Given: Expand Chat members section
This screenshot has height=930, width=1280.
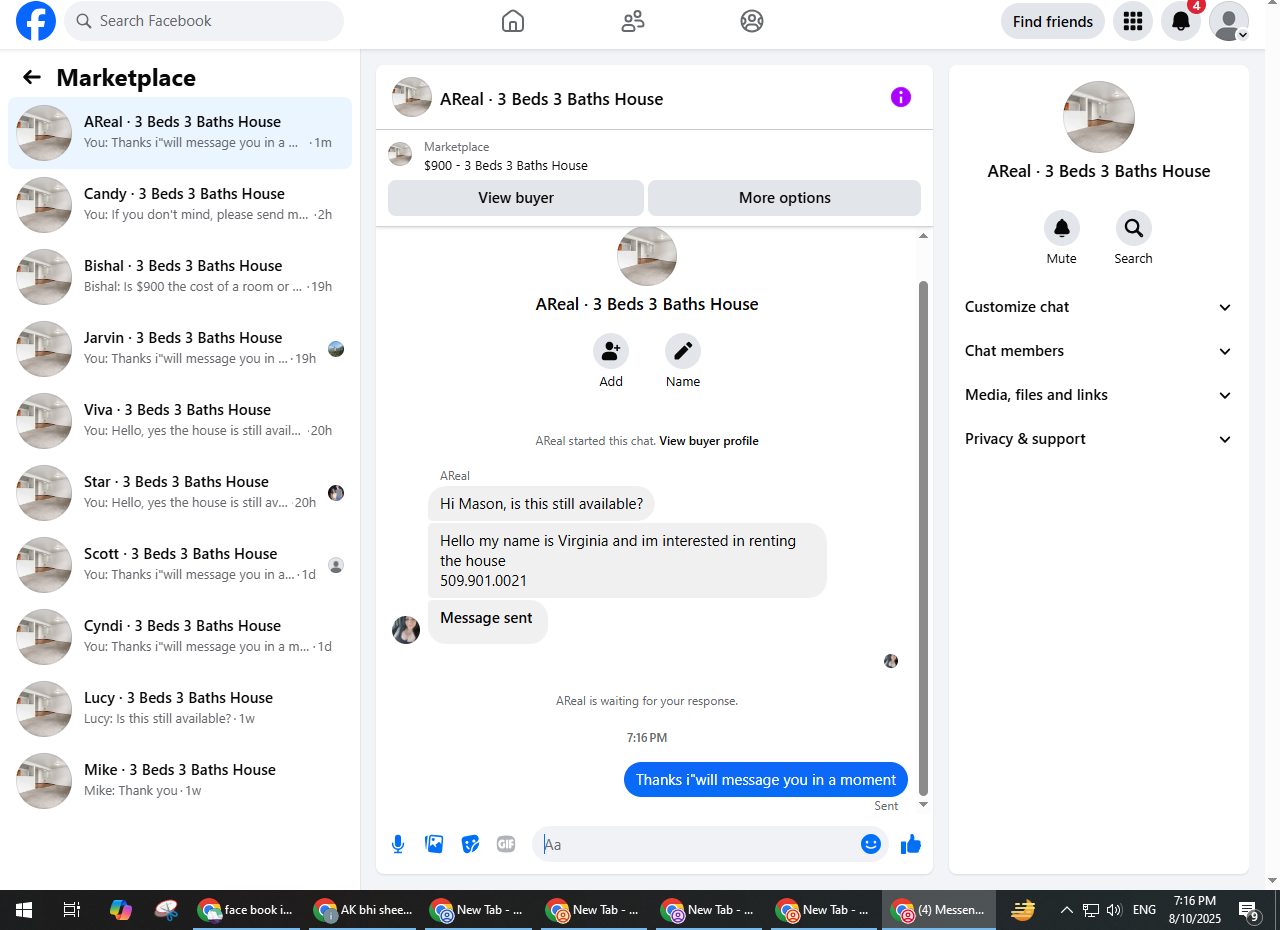Looking at the screenshot, I should (1098, 351).
